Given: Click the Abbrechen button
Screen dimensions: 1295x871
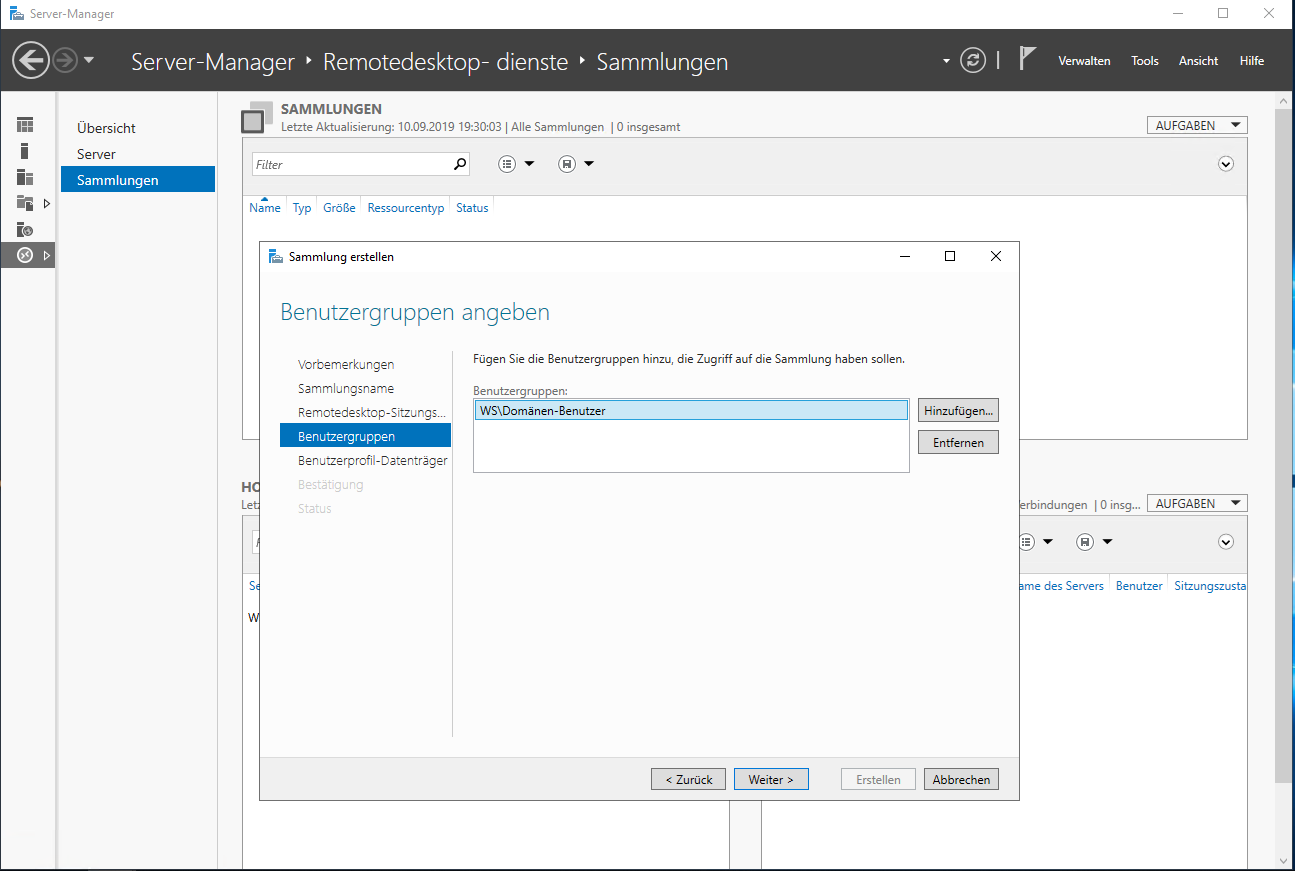Looking at the screenshot, I should (961, 779).
